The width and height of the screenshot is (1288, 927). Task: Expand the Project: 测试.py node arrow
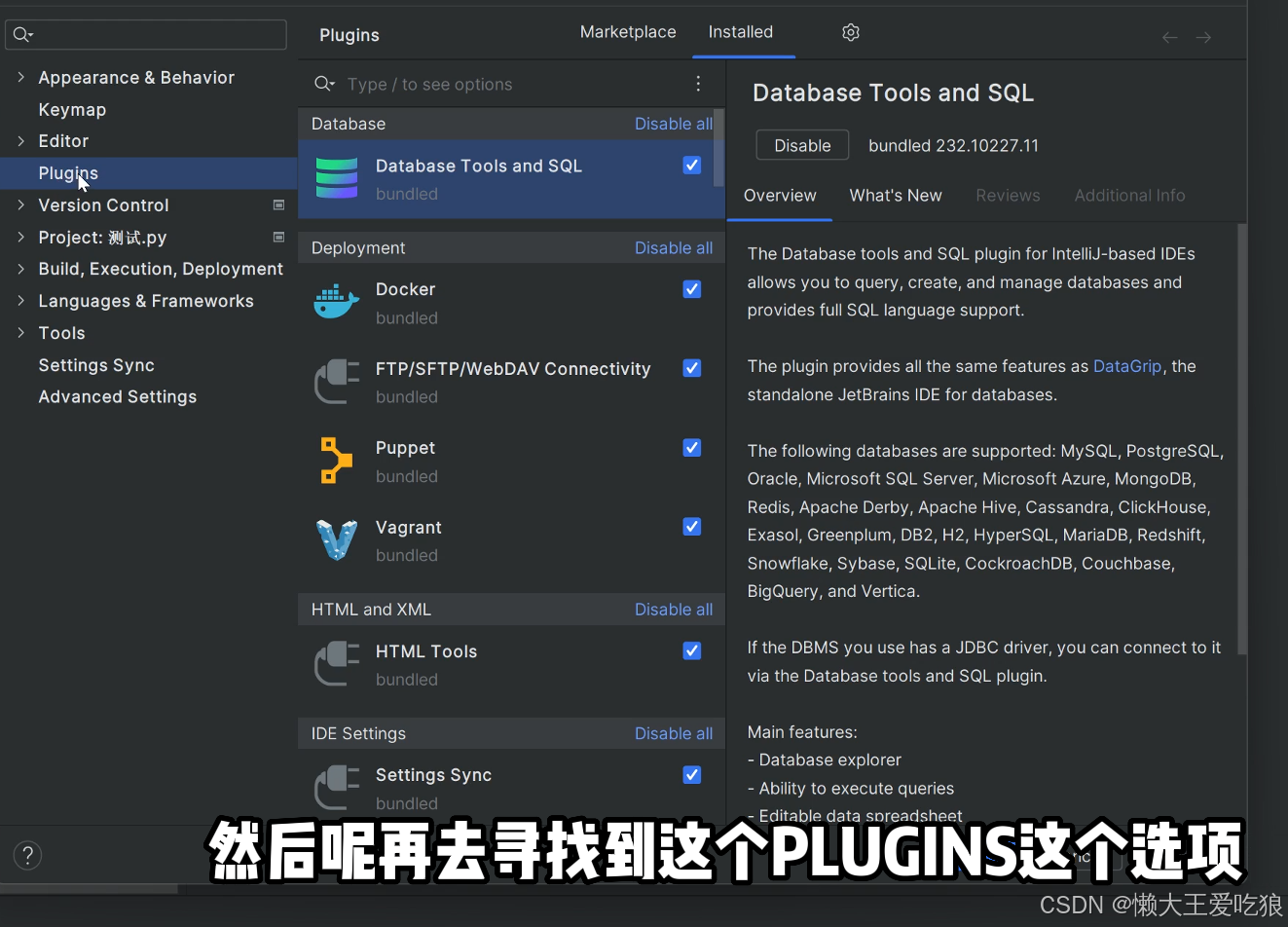click(20, 238)
